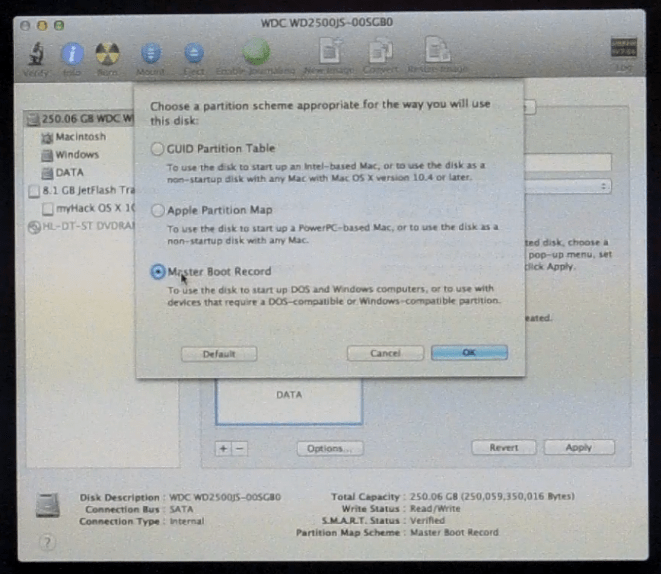The height and width of the screenshot is (574, 661).
Task: Click 'Verified' S.M.A.R.T. status value
Action: pyautogui.click(x=427, y=520)
